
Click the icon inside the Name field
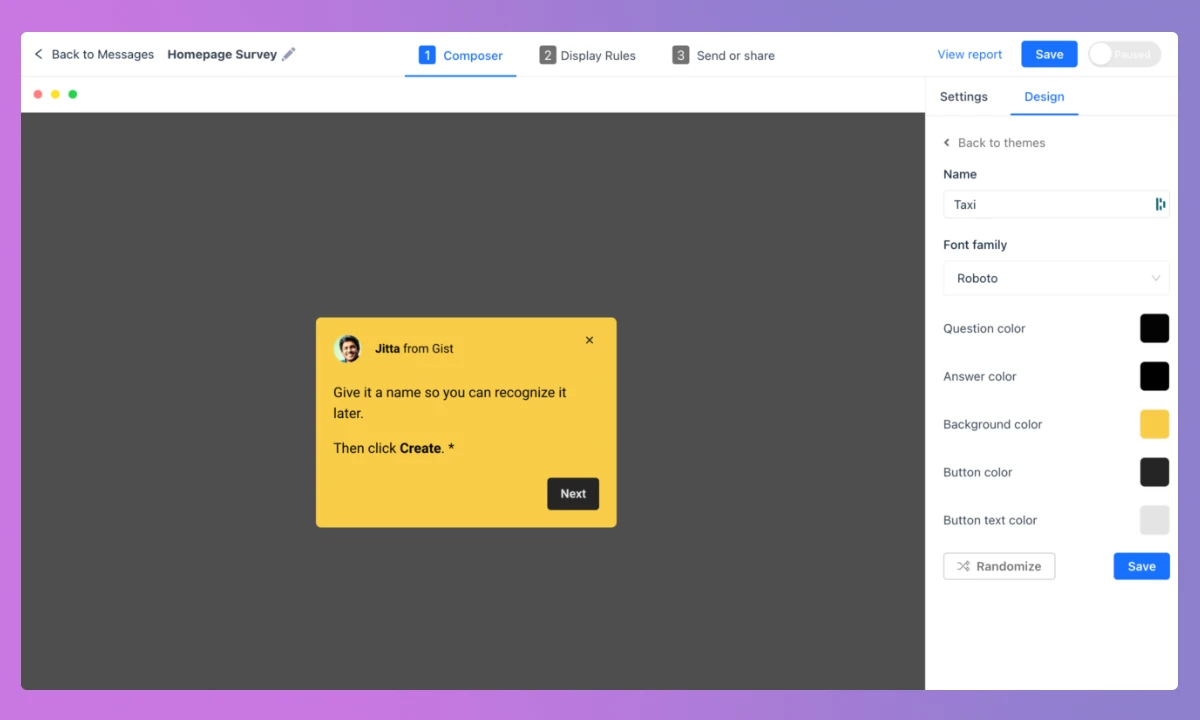click(x=1160, y=204)
